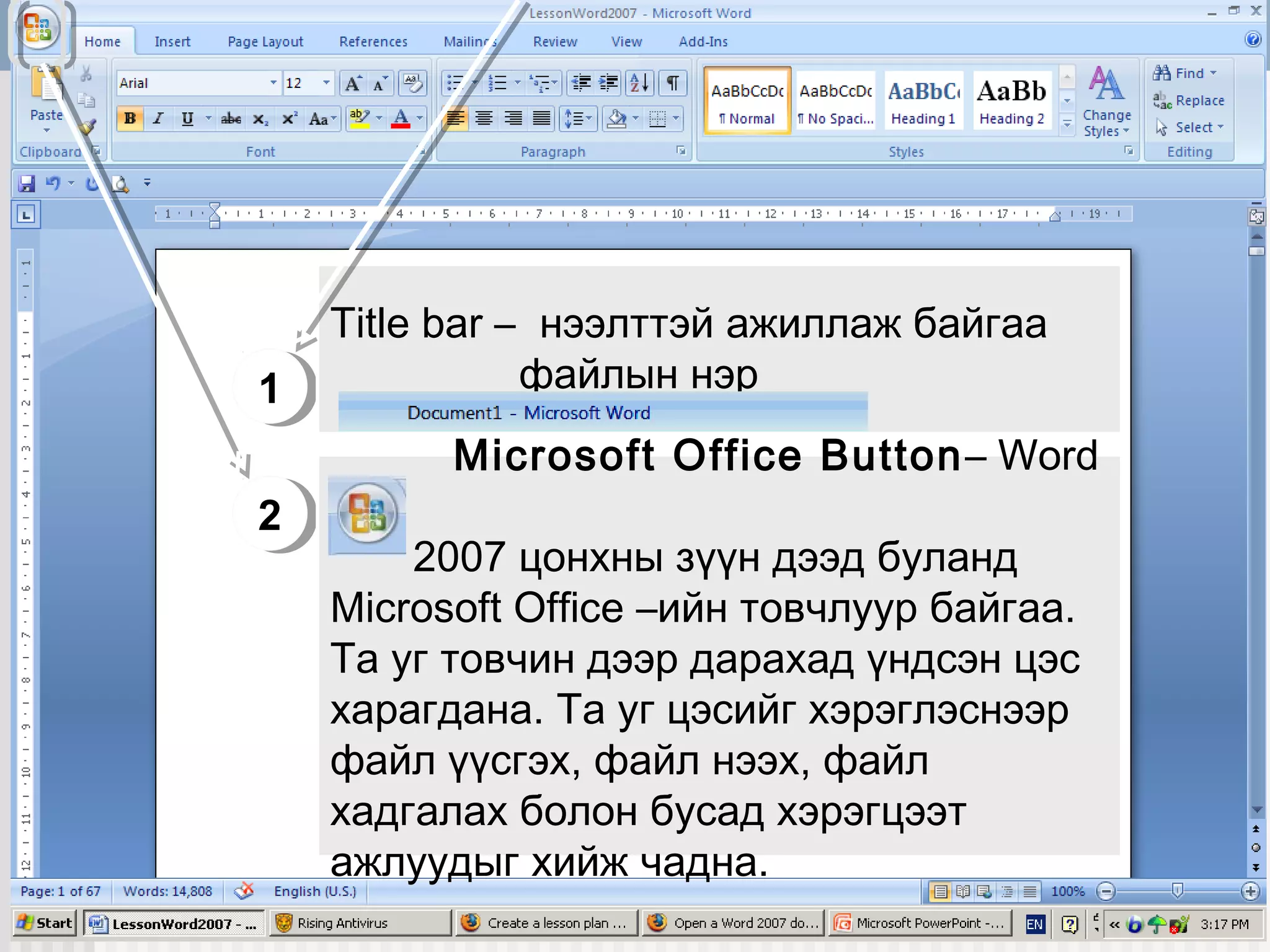Viewport: 1270px width, 952px height.
Task: Open the line spacing dropdown
Action: pyautogui.click(x=579, y=118)
